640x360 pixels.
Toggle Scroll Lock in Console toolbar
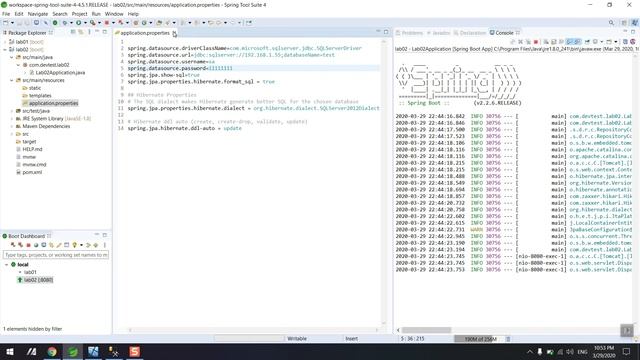[x=554, y=42]
